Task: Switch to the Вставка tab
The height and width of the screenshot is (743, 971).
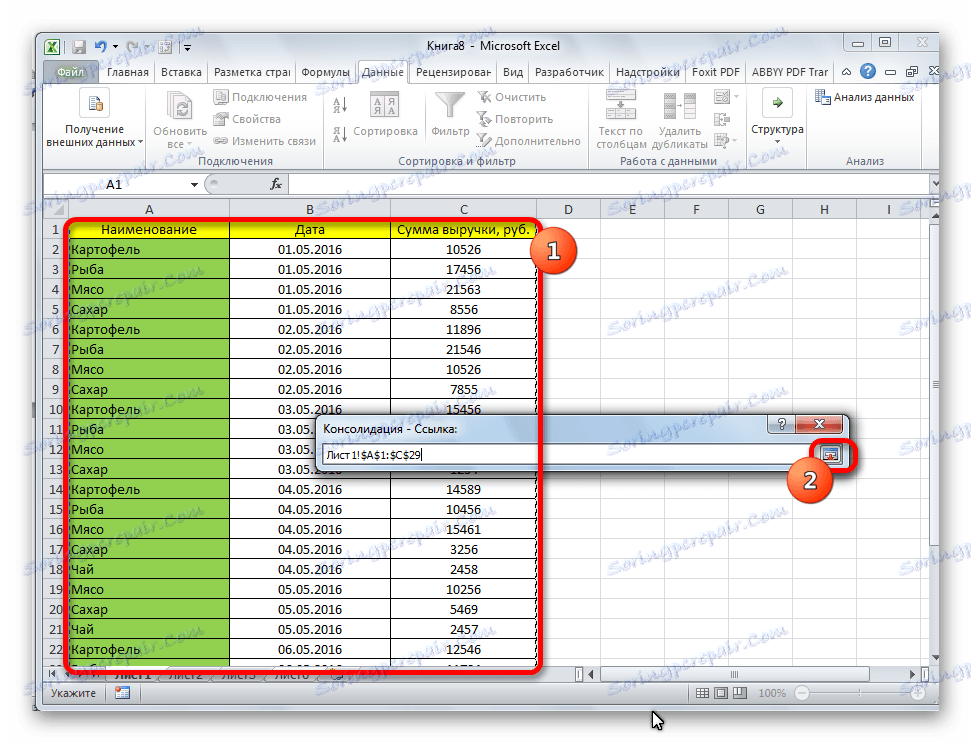Action: [181, 72]
